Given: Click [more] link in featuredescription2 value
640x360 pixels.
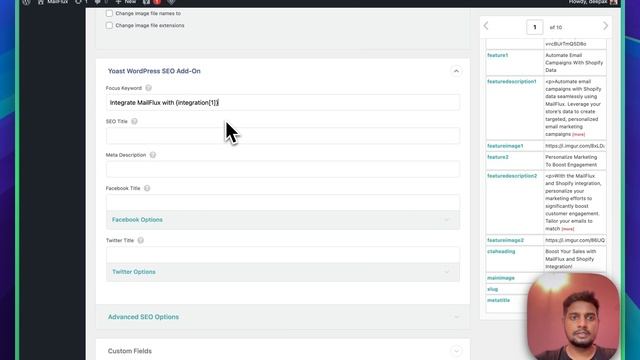Looking at the screenshot, I should point(568,229).
